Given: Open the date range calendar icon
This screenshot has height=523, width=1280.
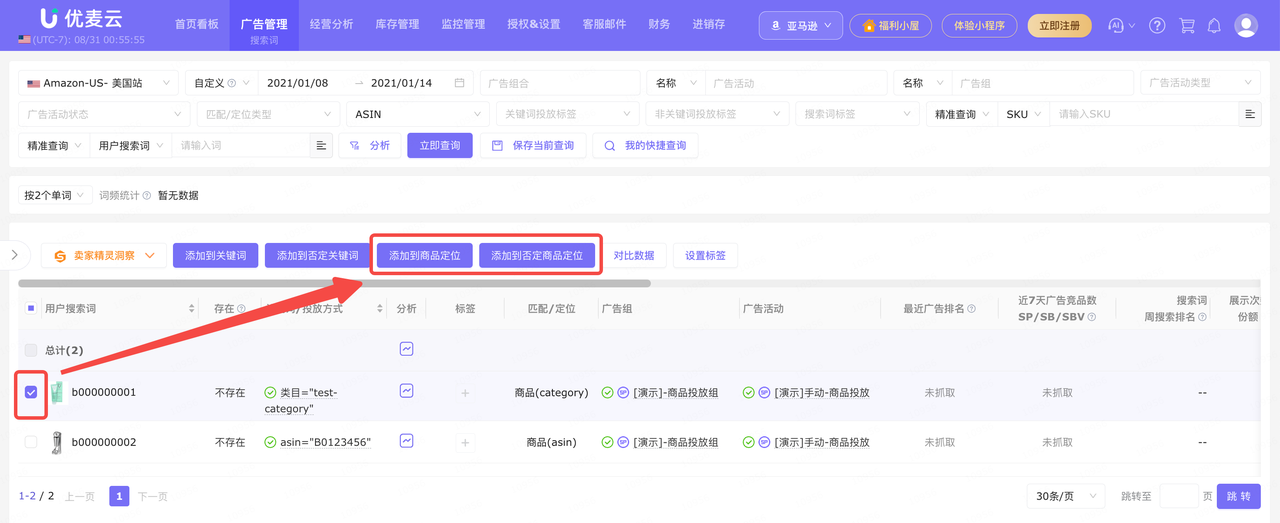Looking at the screenshot, I should point(459,83).
